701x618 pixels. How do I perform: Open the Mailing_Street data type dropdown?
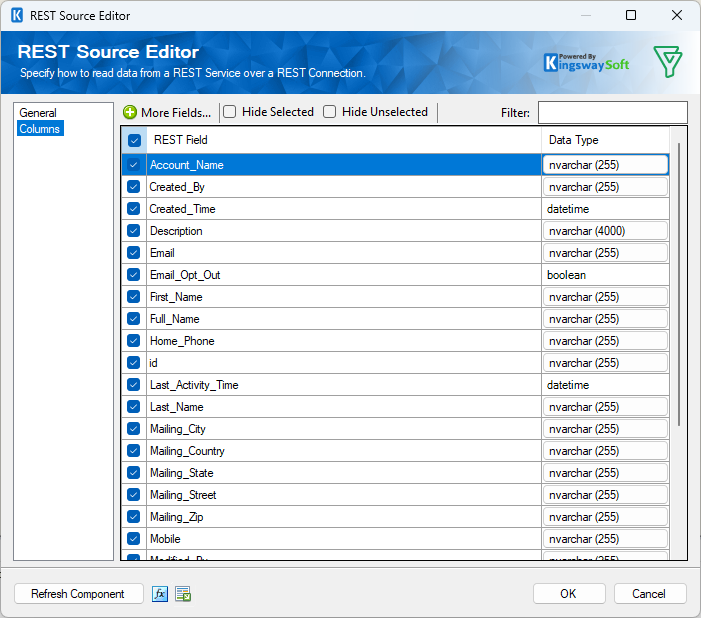[605, 495]
